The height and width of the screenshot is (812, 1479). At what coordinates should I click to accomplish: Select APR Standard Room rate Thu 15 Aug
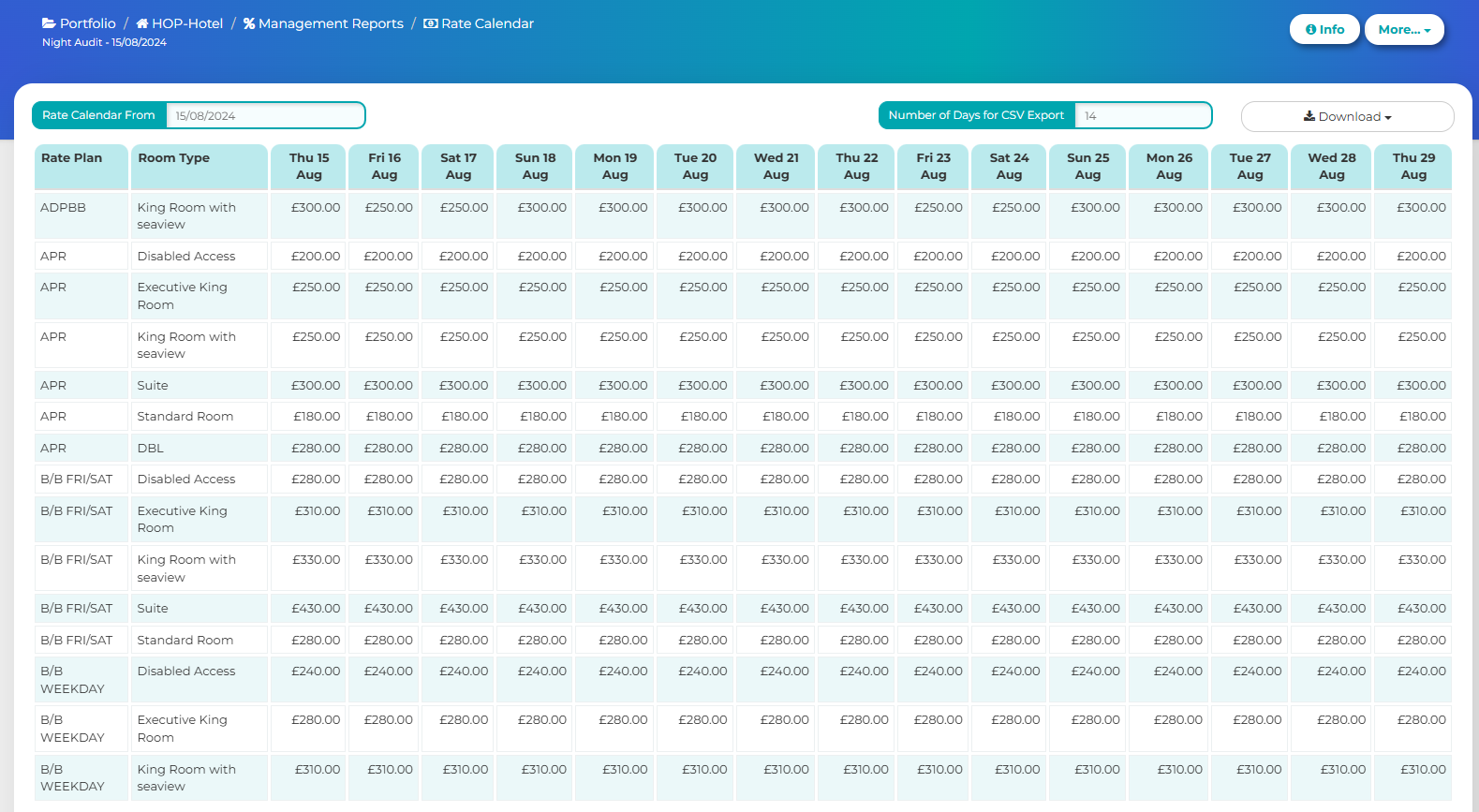point(309,416)
